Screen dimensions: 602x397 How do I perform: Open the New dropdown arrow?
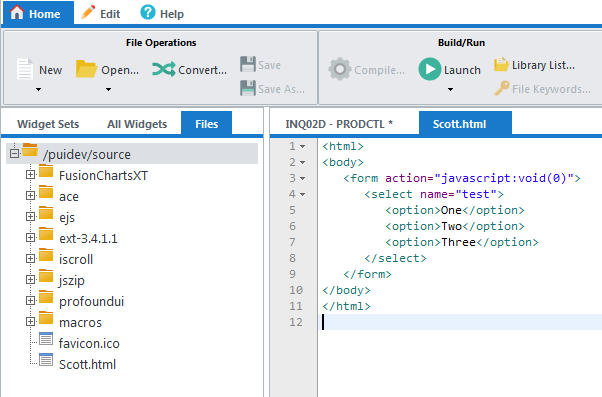(38, 89)
